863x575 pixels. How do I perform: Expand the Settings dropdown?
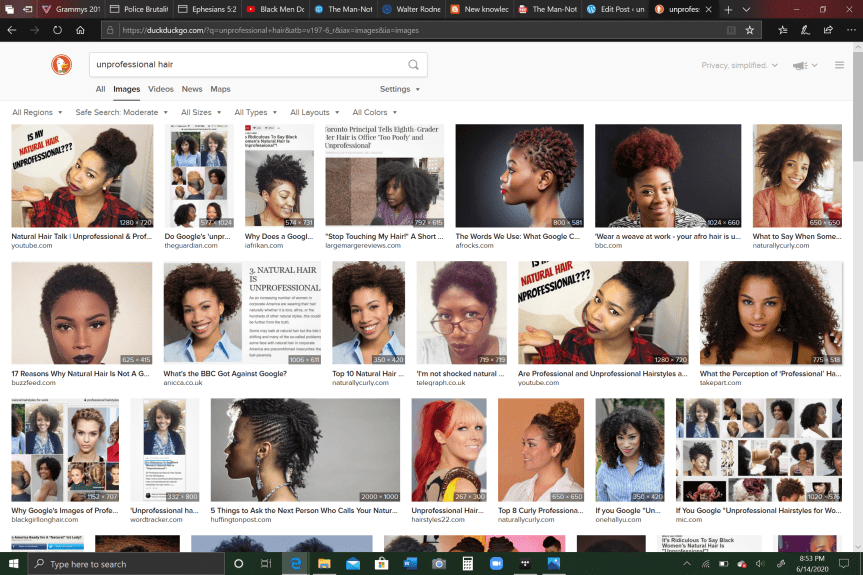click(399, 89)
